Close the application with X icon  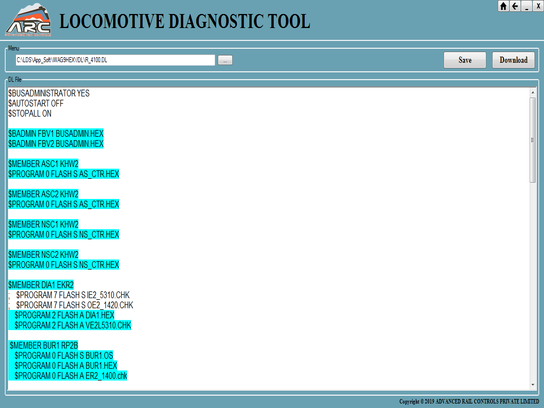tap(538, 6)
